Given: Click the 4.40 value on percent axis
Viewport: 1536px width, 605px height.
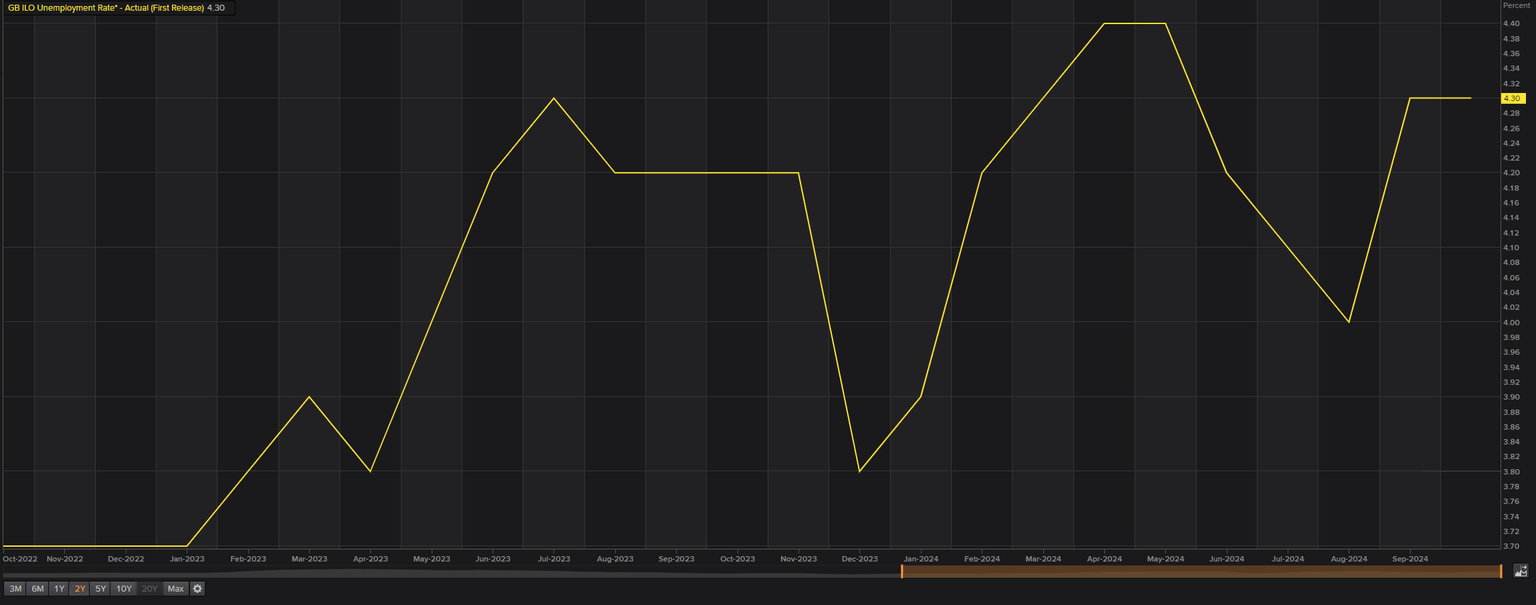Looking at the screenshot, I should tap(1511, 23).
